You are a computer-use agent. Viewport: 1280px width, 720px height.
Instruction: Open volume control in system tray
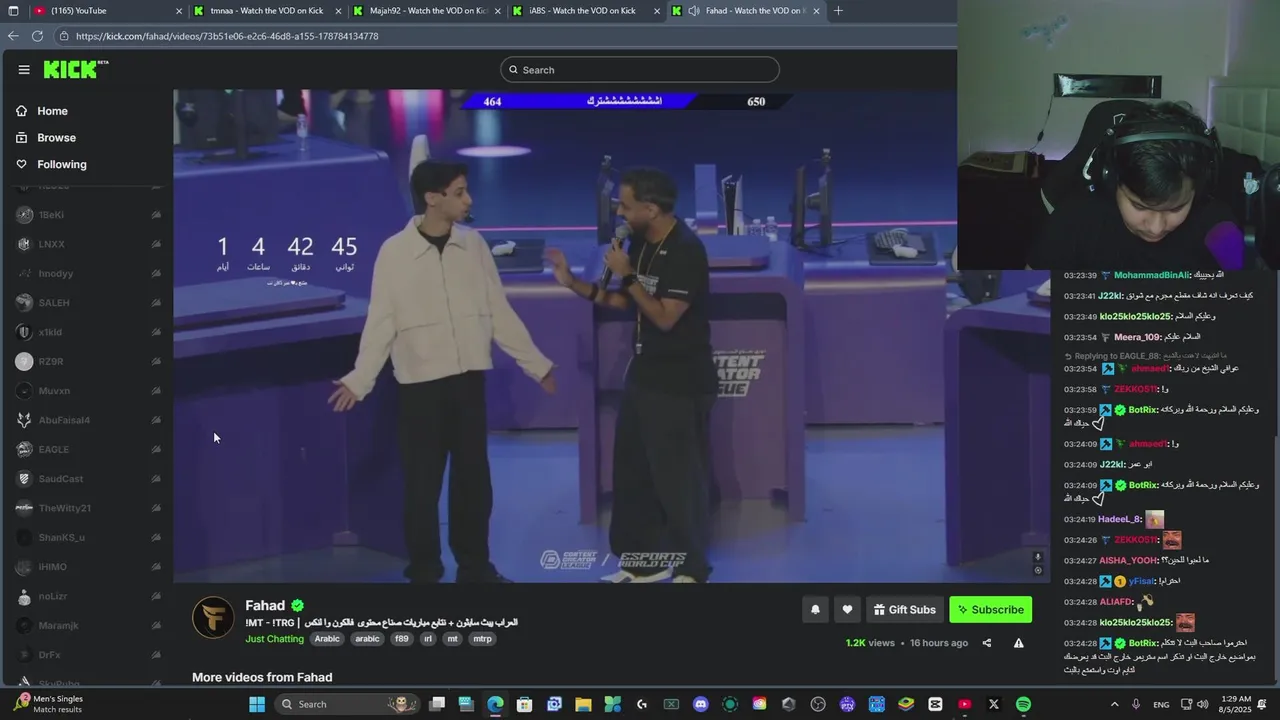(1203, 704)
